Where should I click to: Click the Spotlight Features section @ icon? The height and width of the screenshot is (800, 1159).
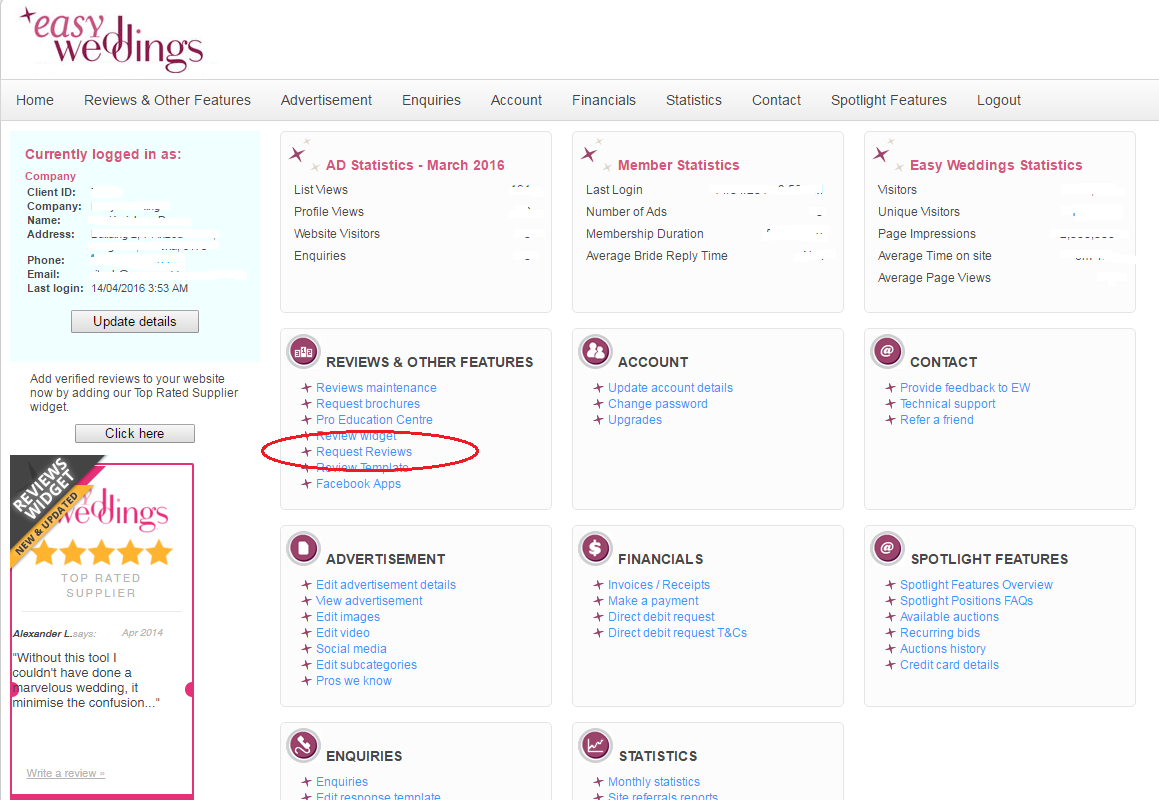[x=887, y=549]
